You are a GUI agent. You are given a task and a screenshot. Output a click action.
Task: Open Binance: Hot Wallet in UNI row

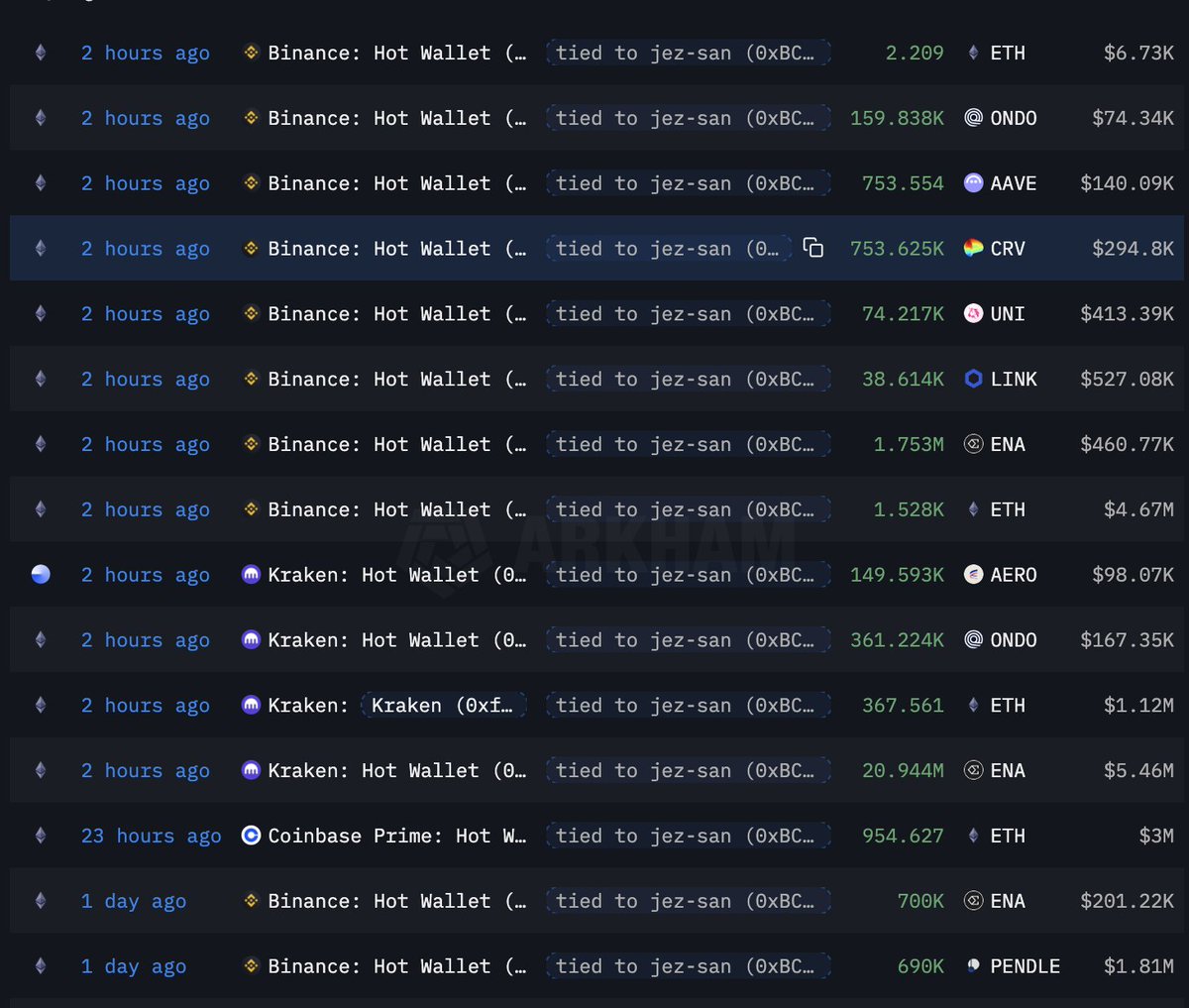pos(397,314)
